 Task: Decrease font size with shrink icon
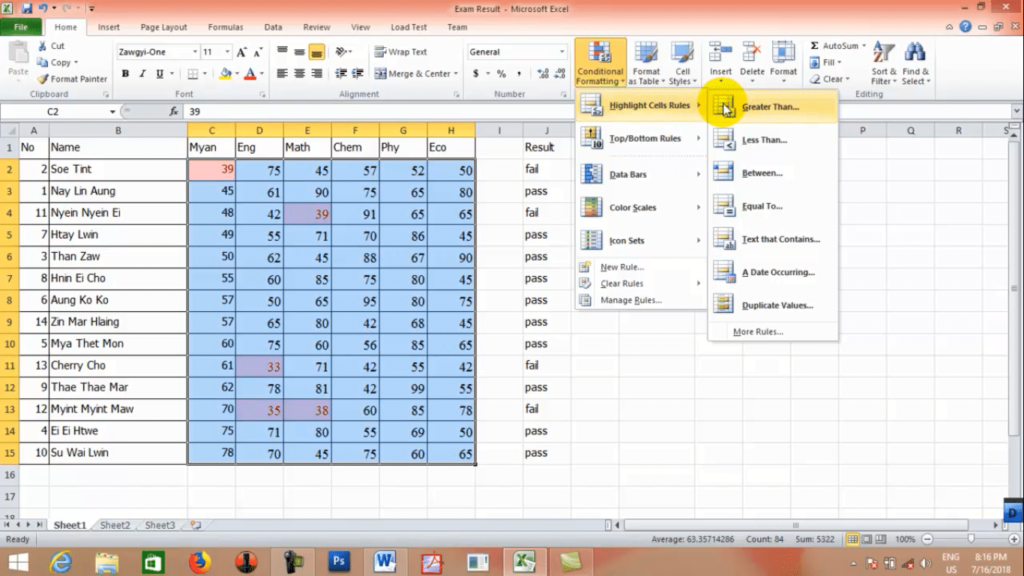(x=258, y=52)
